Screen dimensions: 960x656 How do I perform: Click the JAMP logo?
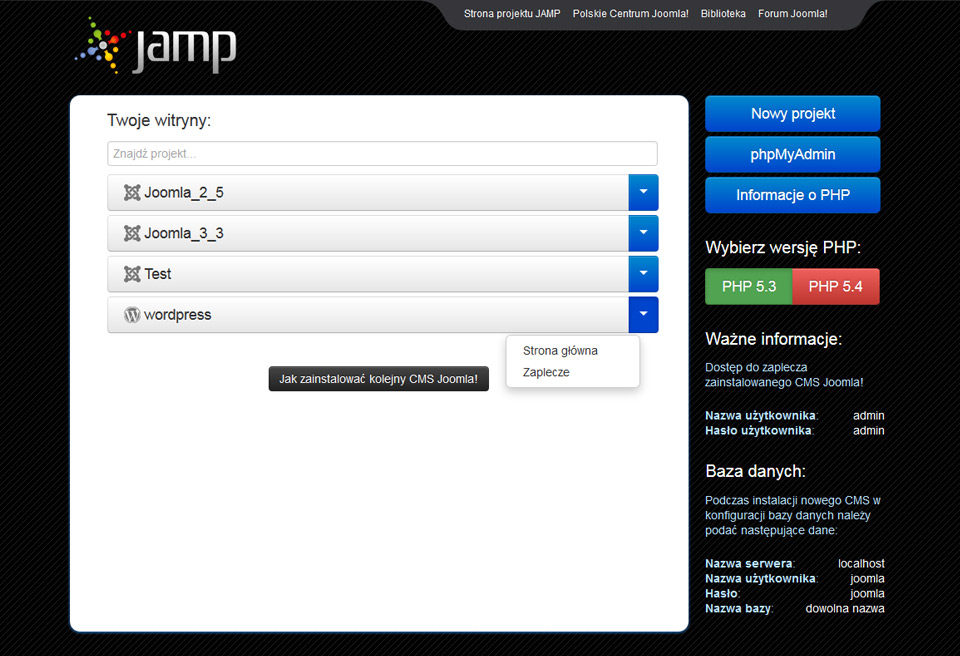coord(156,47)
